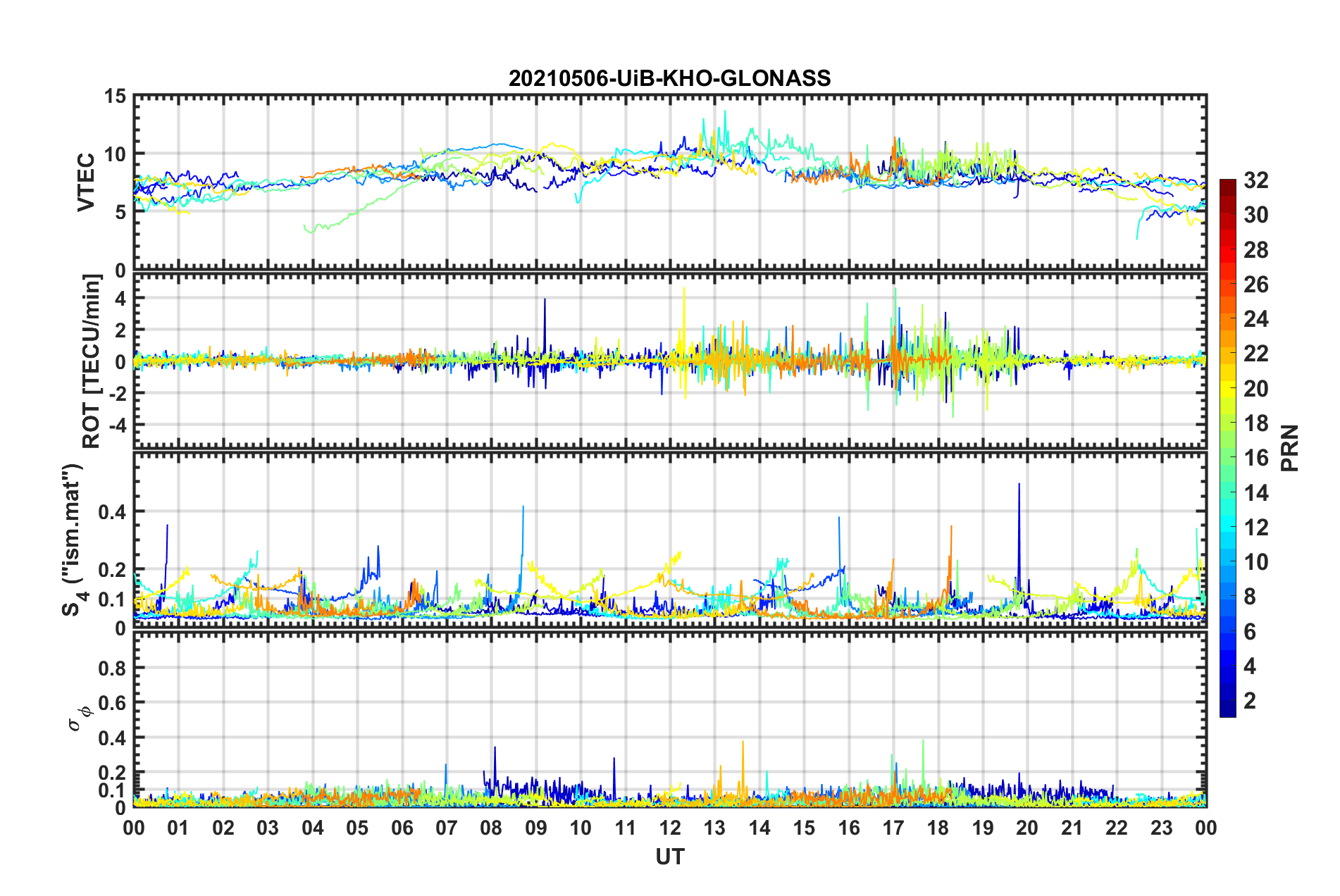Click x-axis tick label 23

1162,828
